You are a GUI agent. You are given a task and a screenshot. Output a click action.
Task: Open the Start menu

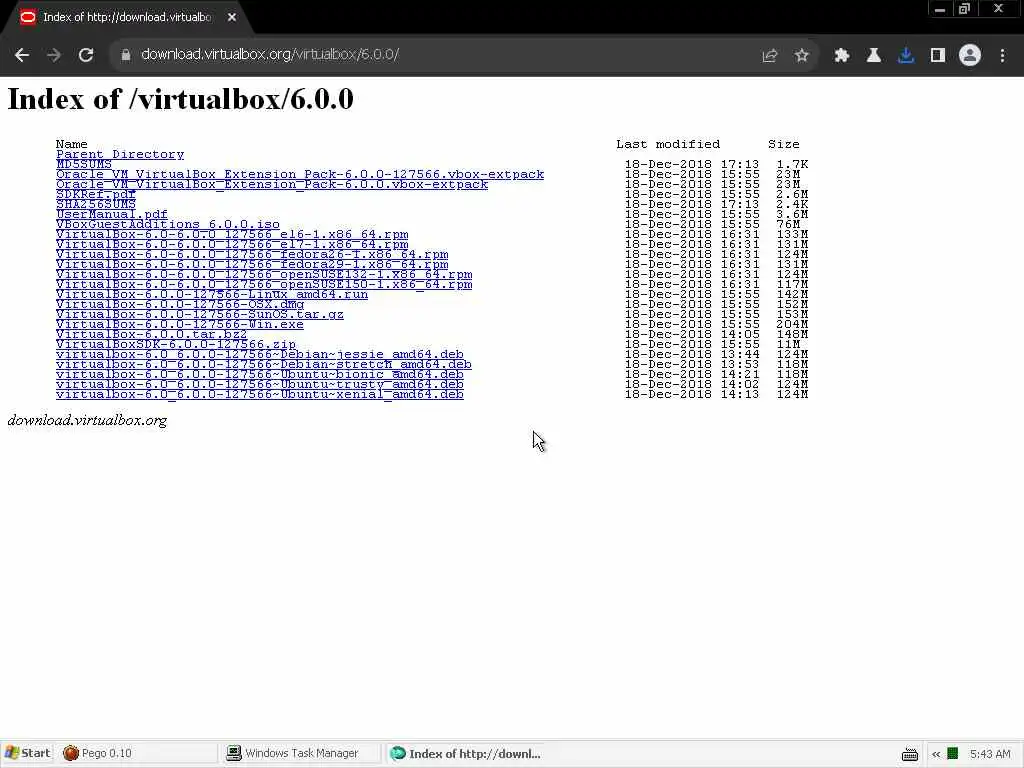pyautogui.click(x=27, y=754)
